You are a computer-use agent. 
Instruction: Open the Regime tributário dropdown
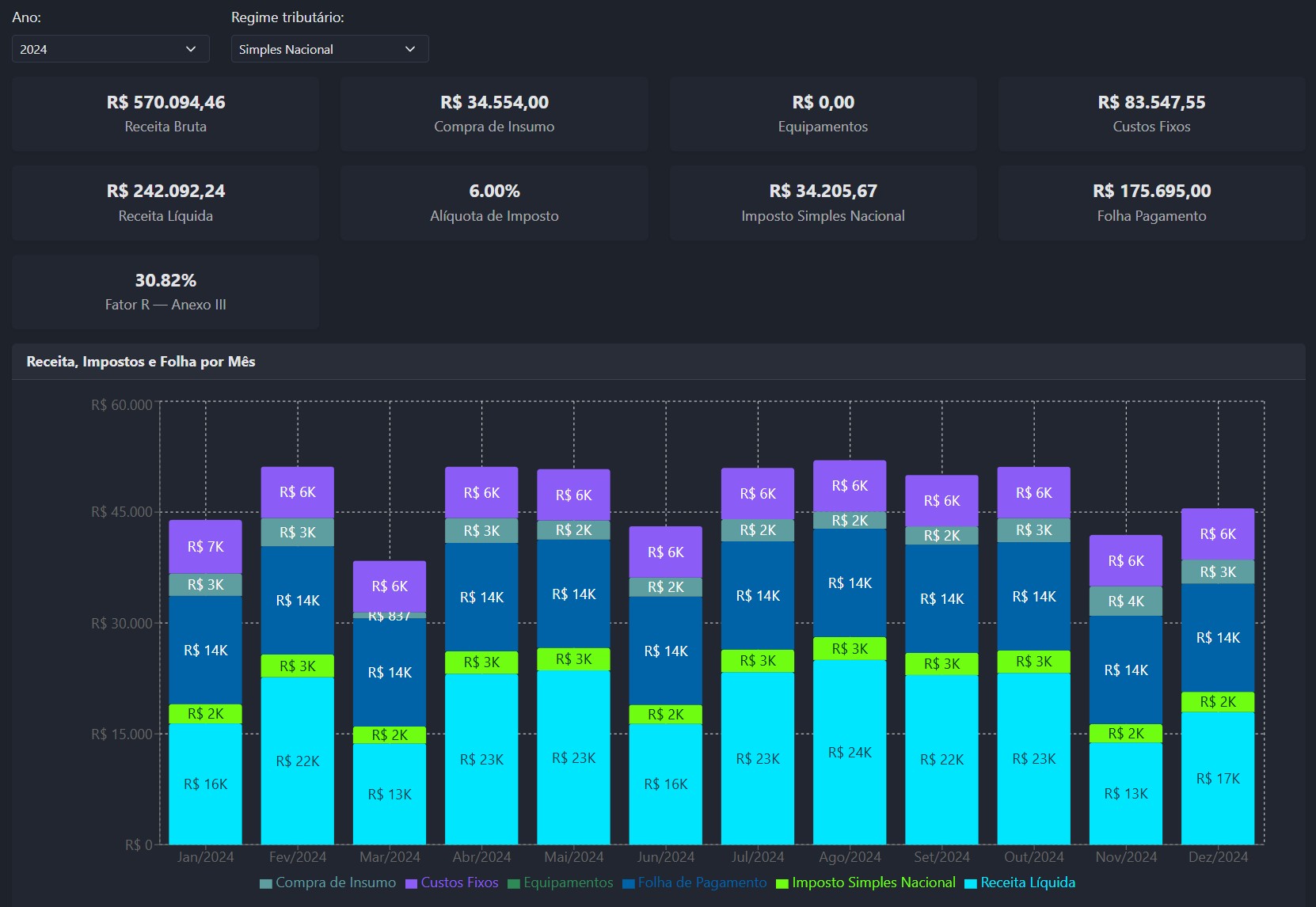point(329,49)
